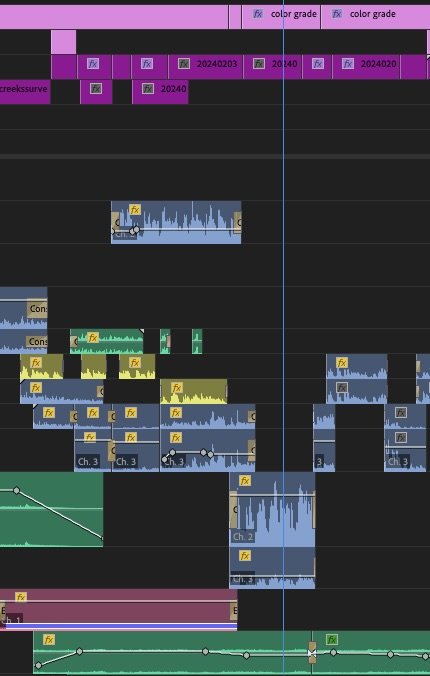Screen dimensions: 430x676
Task: Click the fx badge on the 20240 clip in the creekssurve track
Action: 148,89
